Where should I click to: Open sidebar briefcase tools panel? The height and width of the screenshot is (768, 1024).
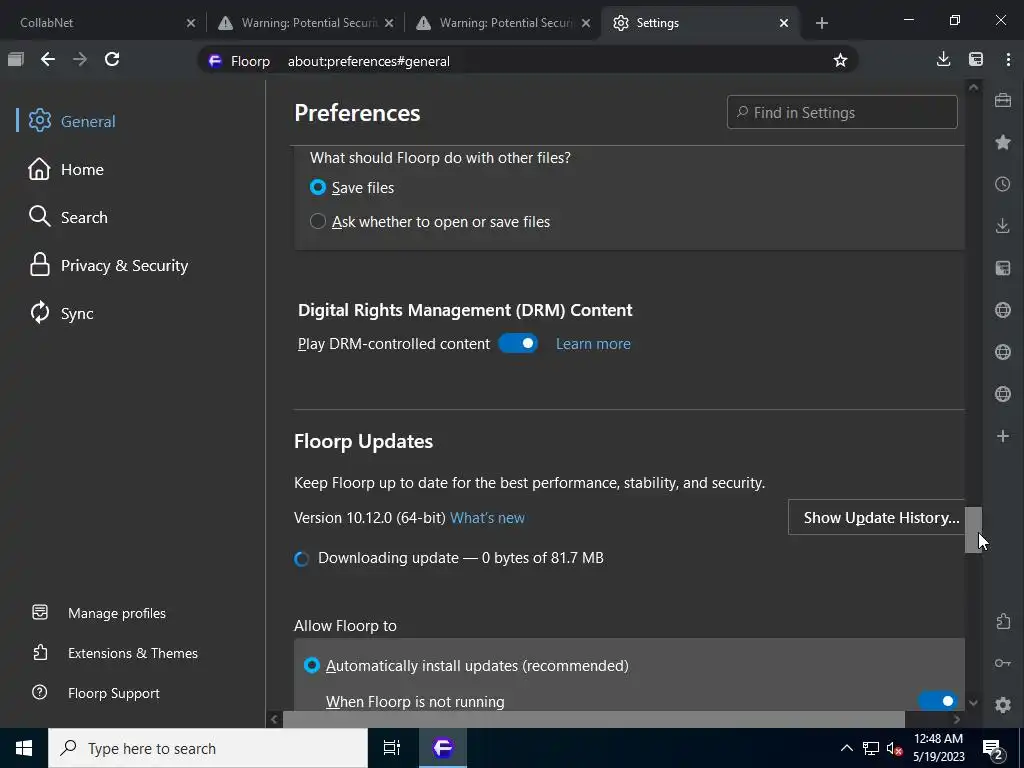point(1002,100)
